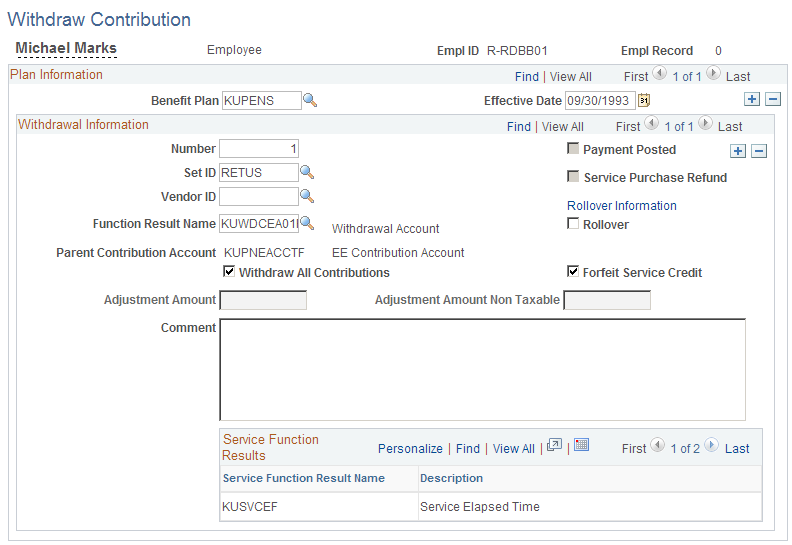Delete the Withdrawal Information row
792x545 pixels.
(x=759, y=151)
